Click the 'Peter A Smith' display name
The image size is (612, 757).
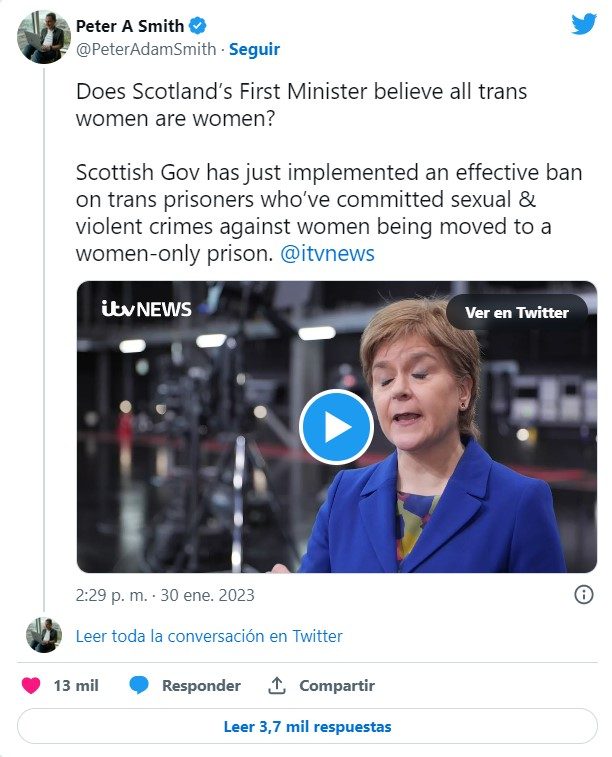pyautogui.click(x=130, y=27)
